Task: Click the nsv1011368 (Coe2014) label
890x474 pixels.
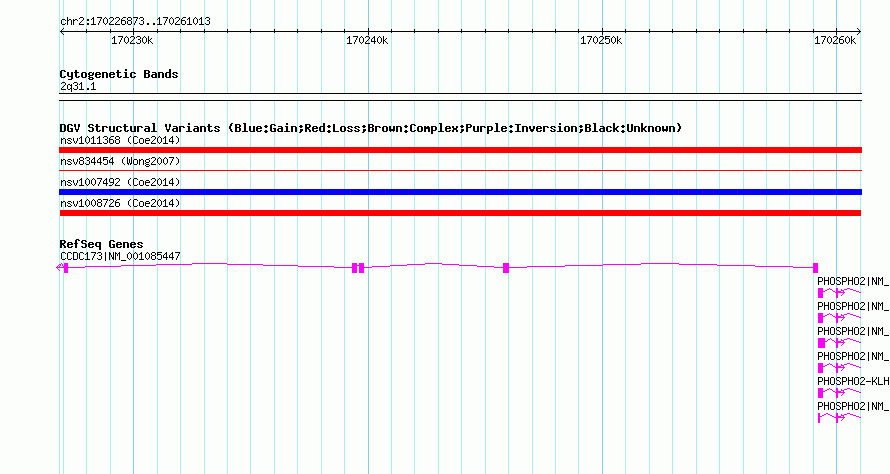Action: coord(120,140)
